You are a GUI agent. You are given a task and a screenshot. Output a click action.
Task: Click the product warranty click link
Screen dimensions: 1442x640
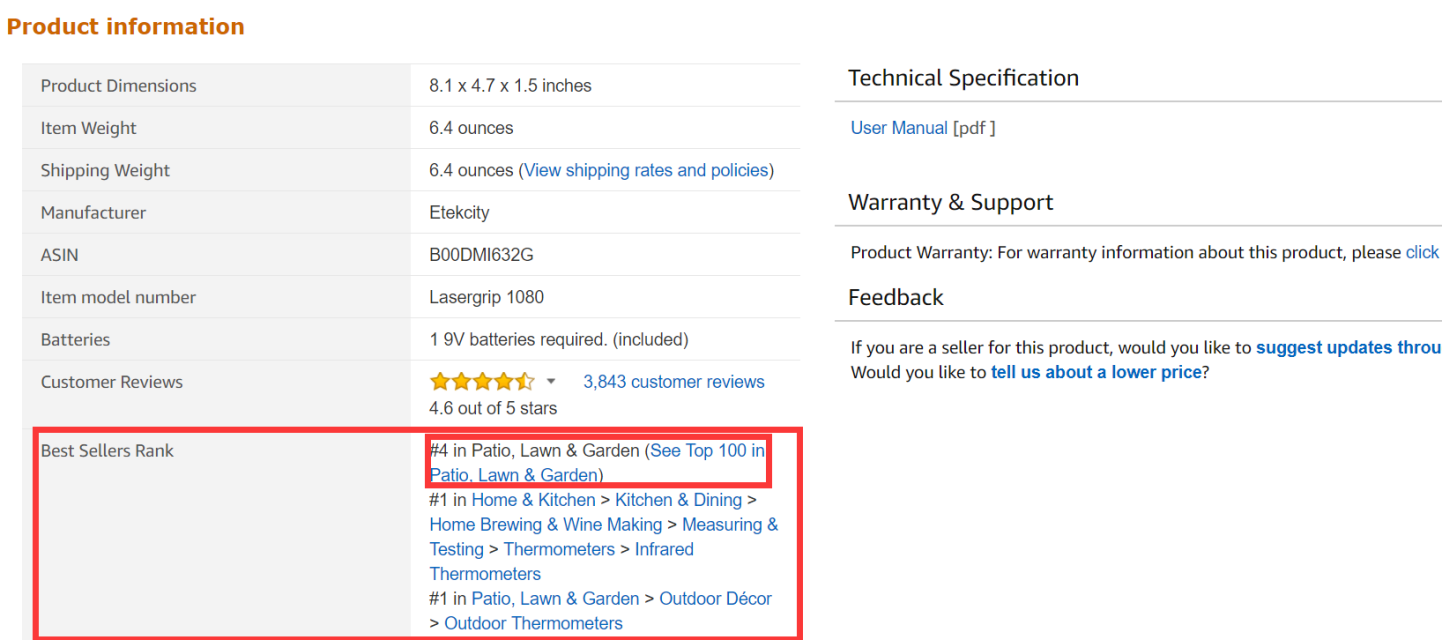[1422, 251]
